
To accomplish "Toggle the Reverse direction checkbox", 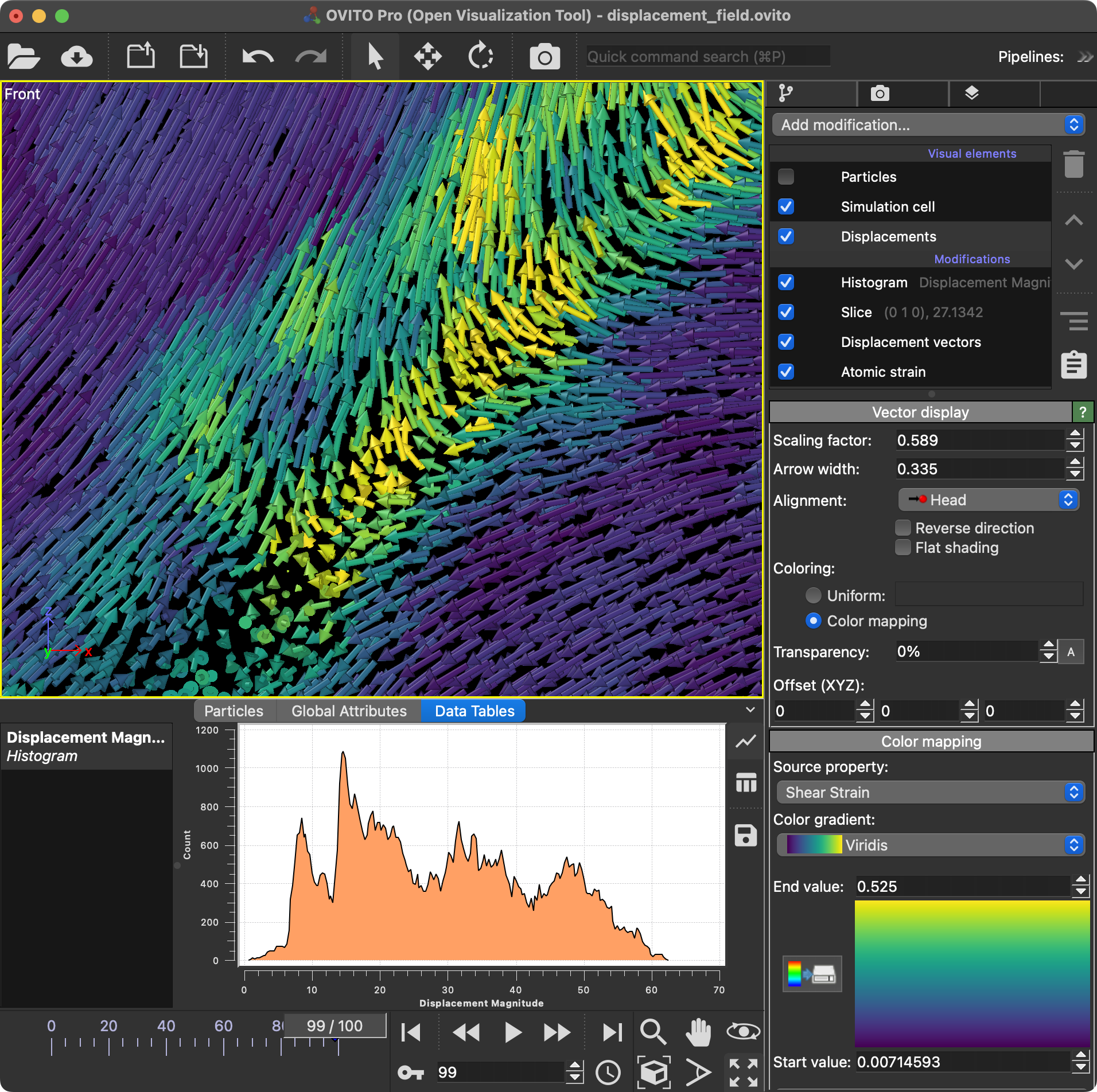I will point(903,528).
